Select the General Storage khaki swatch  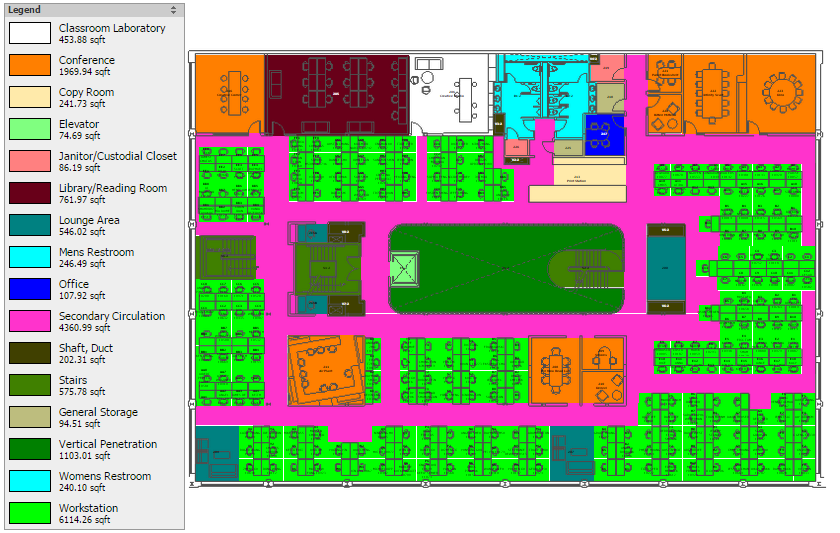pyautogui.click(x=30, y=417)
